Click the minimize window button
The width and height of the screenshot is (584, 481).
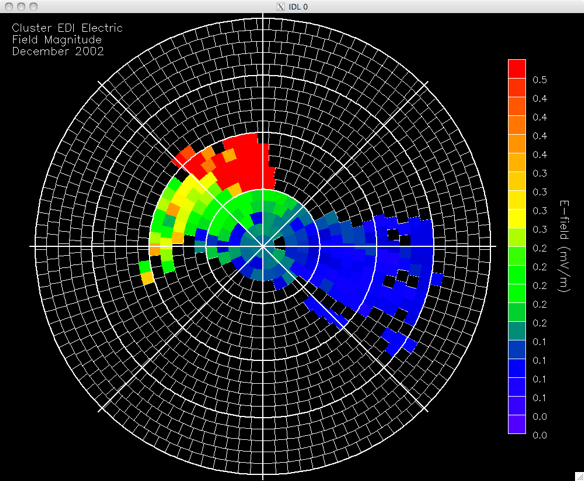tap(21, 6)
